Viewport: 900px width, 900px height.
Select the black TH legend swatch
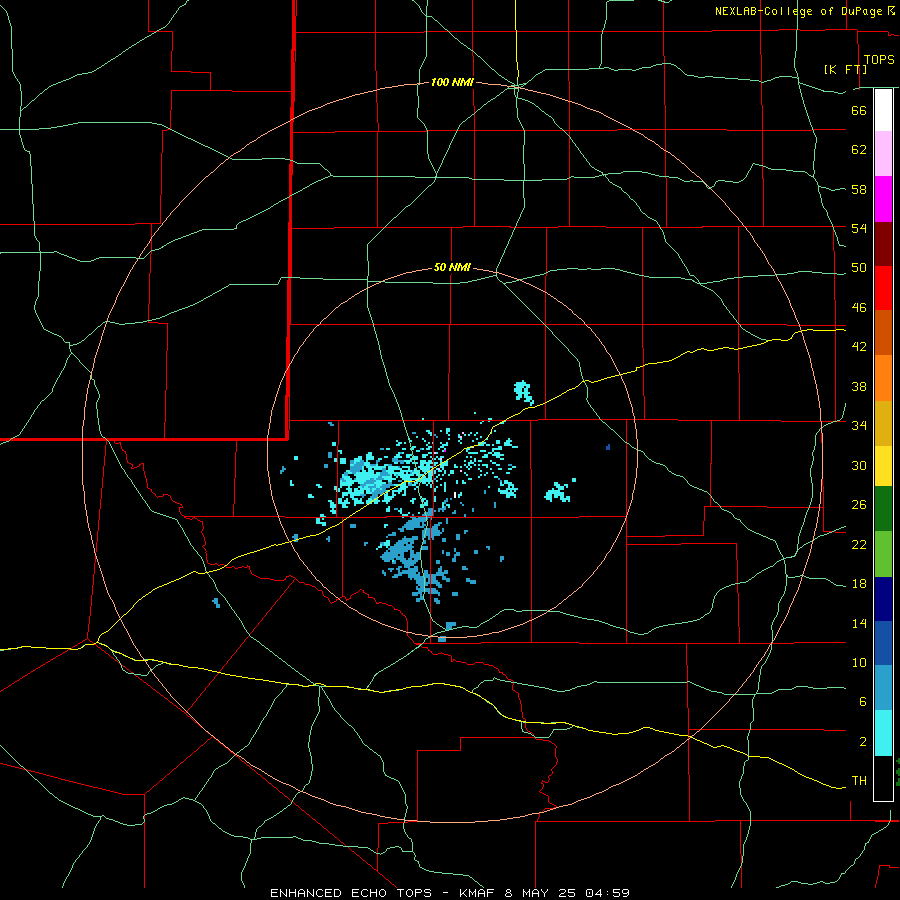pos(883,778)
